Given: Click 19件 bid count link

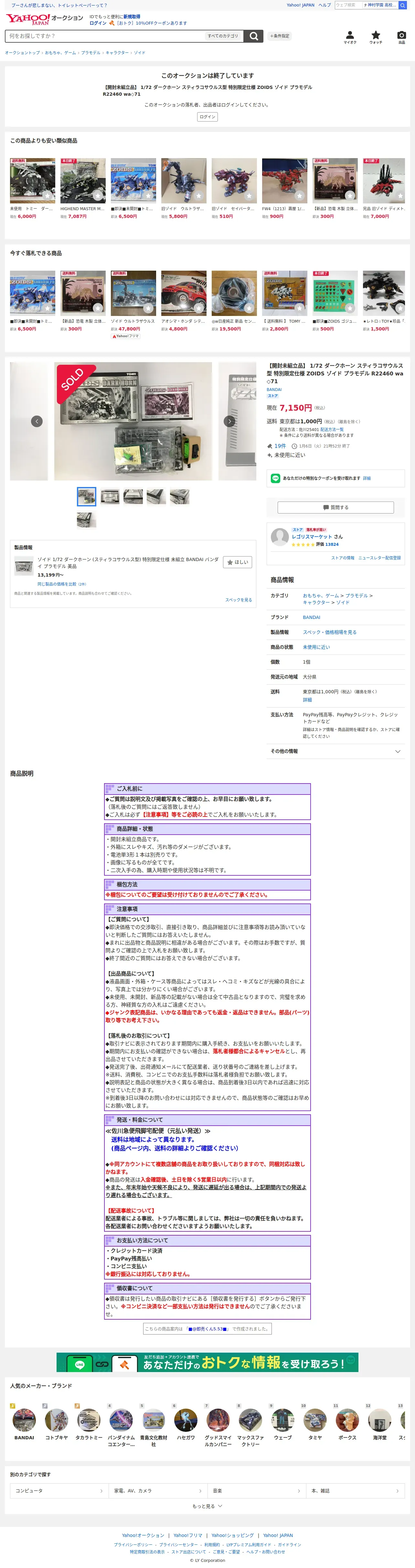Looking at the screenshot, I should tap(280, 446).
